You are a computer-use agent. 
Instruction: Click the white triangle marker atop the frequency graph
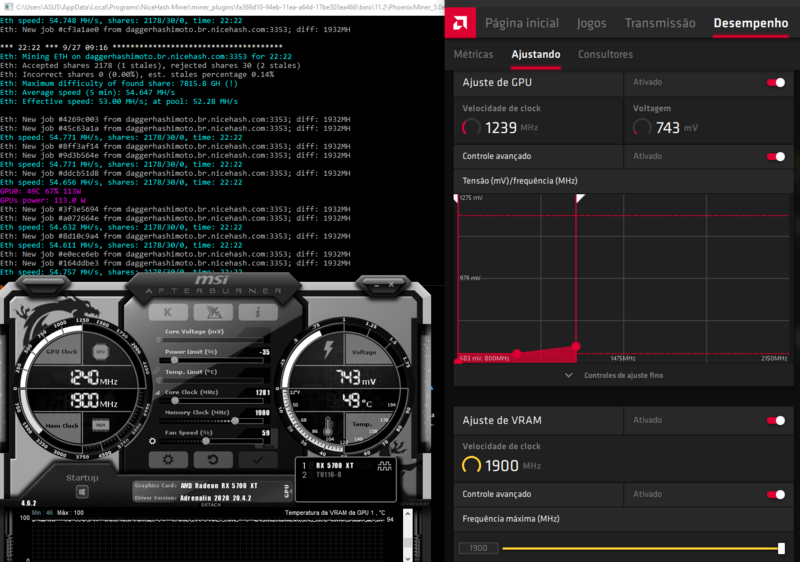pyautogui.click(x=580, y=198)
